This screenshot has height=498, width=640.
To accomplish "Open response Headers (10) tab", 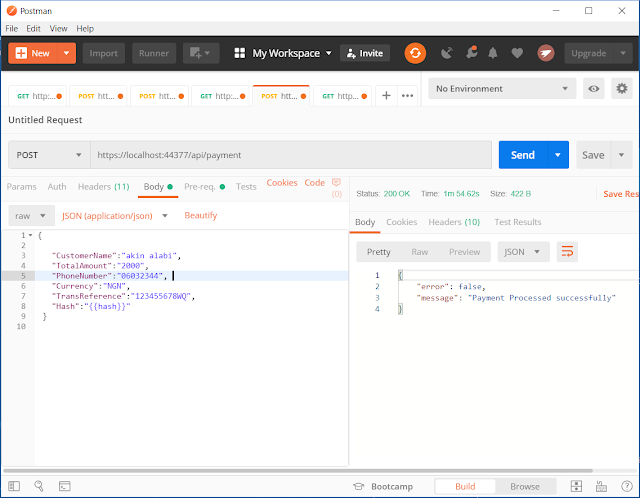I will pyautogui.click(x=454, y=222).
